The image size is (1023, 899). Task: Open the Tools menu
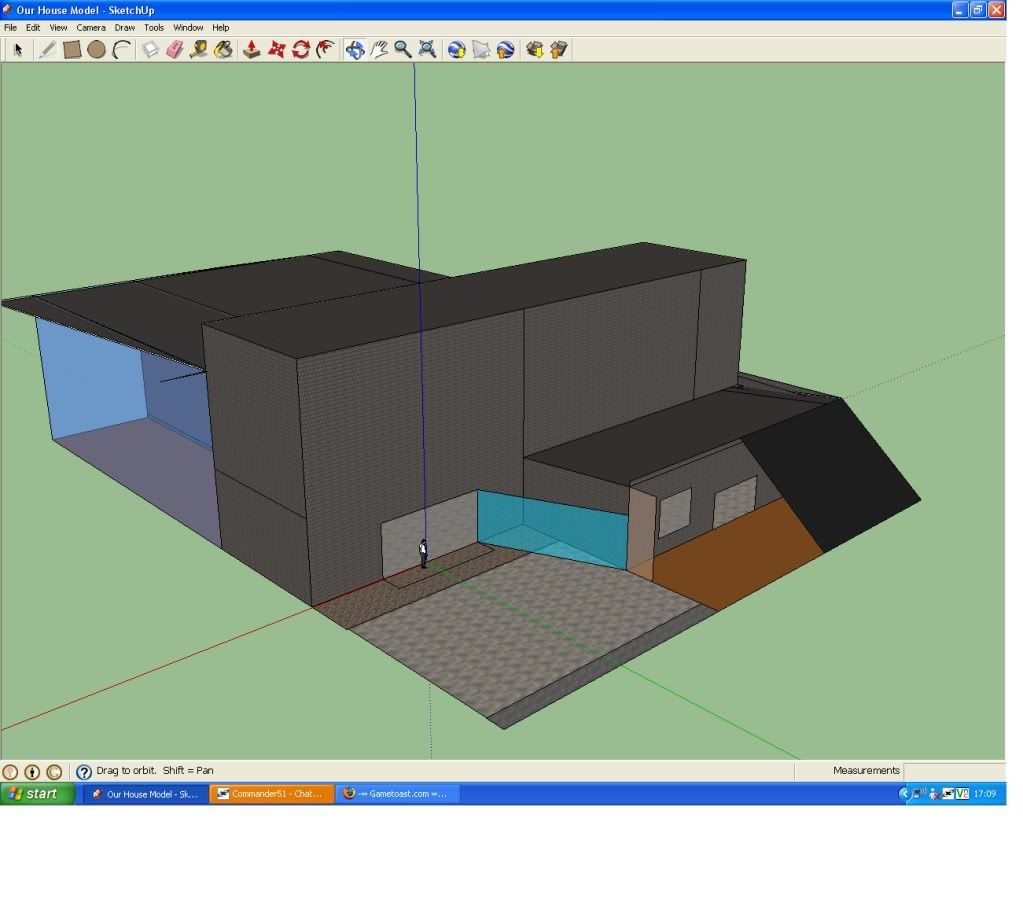(154, 27)
